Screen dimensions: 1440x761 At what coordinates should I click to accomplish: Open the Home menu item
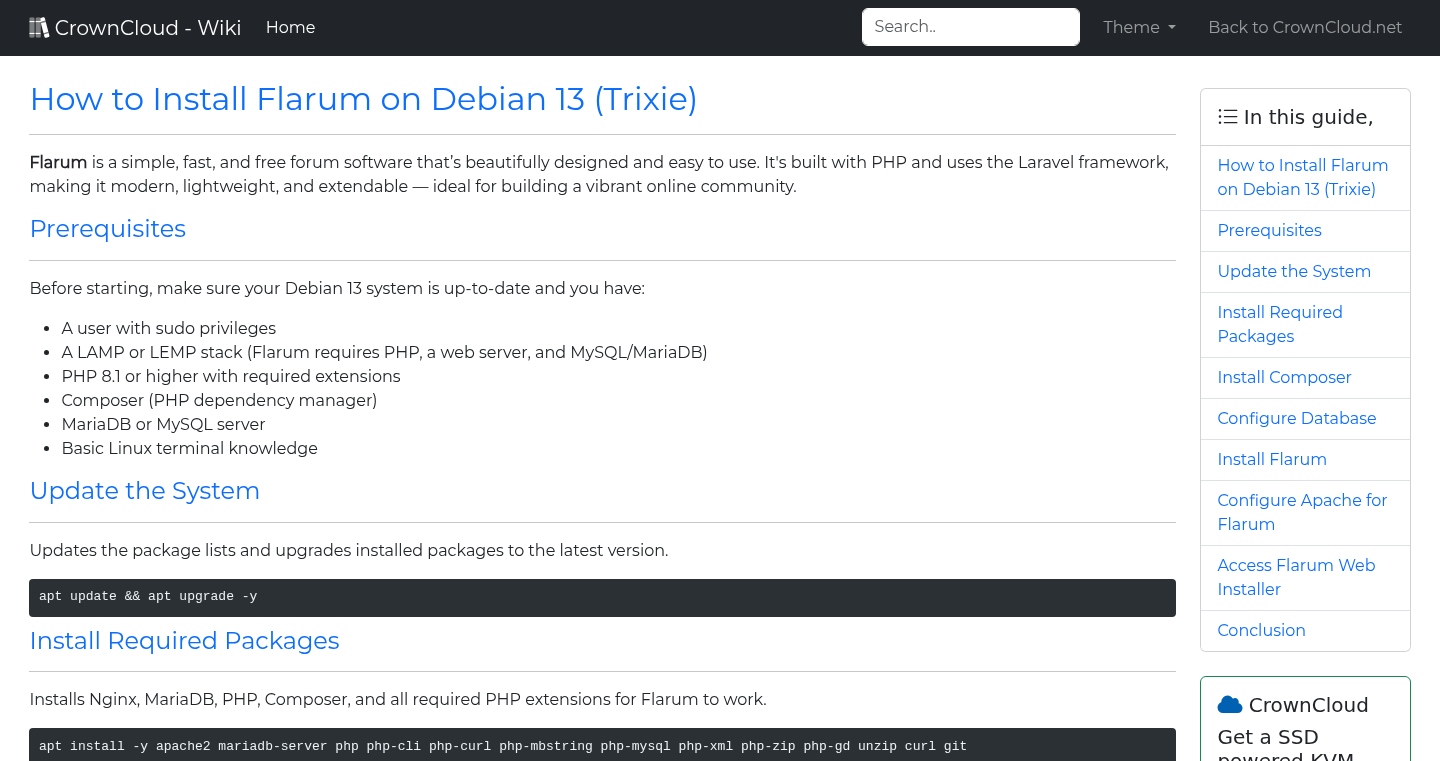290,27
